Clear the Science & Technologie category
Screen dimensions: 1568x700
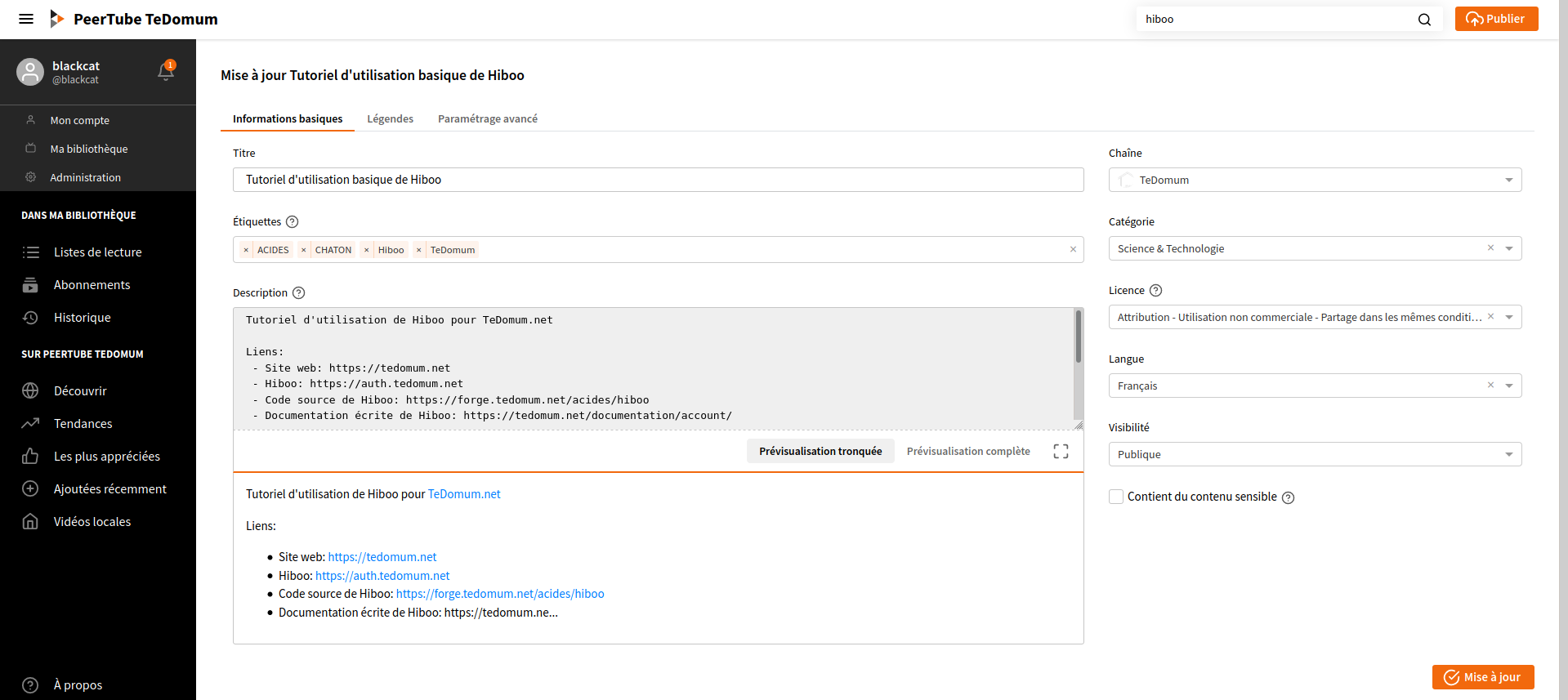point(1490,248)
